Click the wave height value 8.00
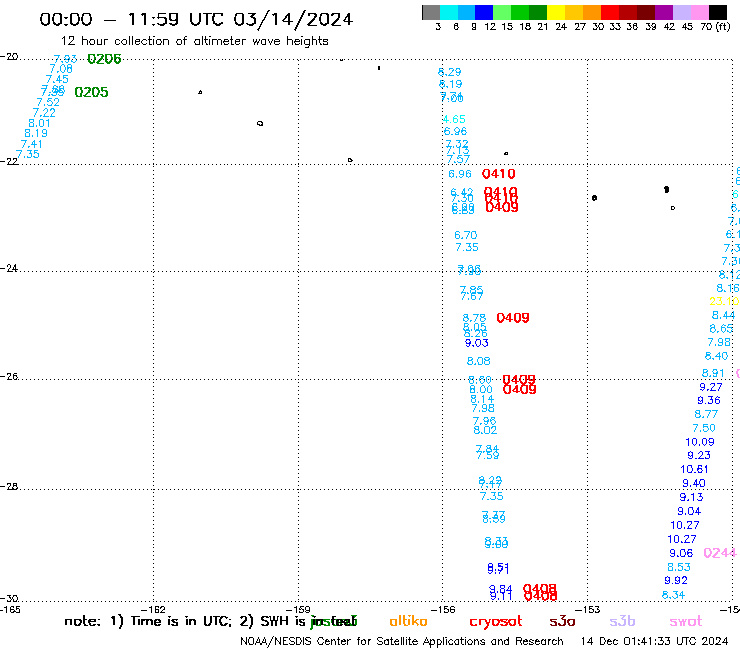740x650 pixels. coord(481,389)
